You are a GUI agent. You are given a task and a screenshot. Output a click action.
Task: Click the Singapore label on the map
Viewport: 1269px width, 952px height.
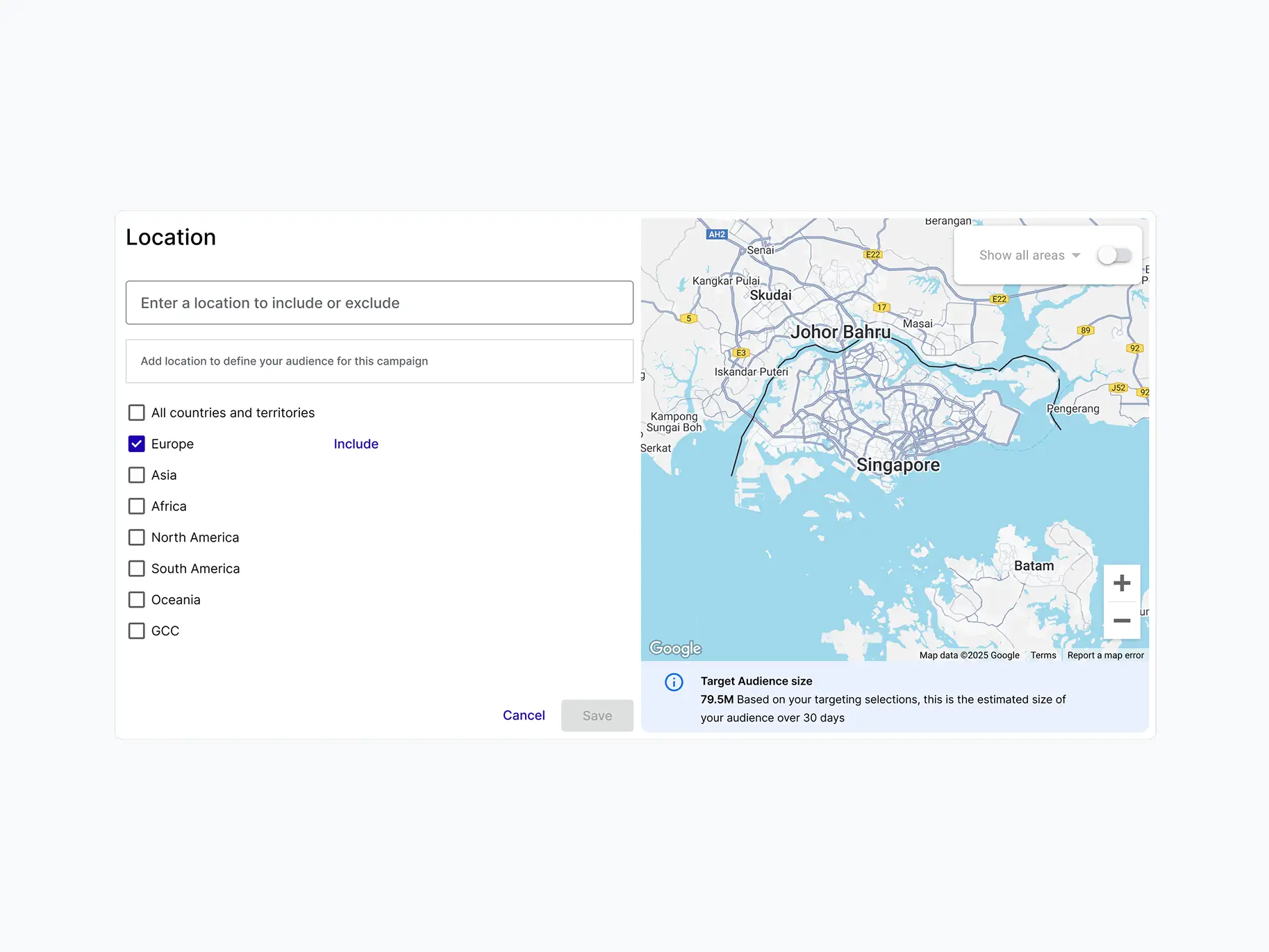(897, 465)
